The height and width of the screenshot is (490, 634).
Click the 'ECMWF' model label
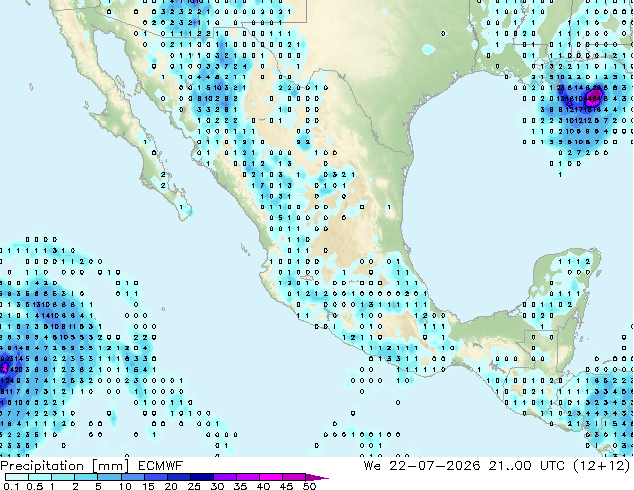[161, 466]
